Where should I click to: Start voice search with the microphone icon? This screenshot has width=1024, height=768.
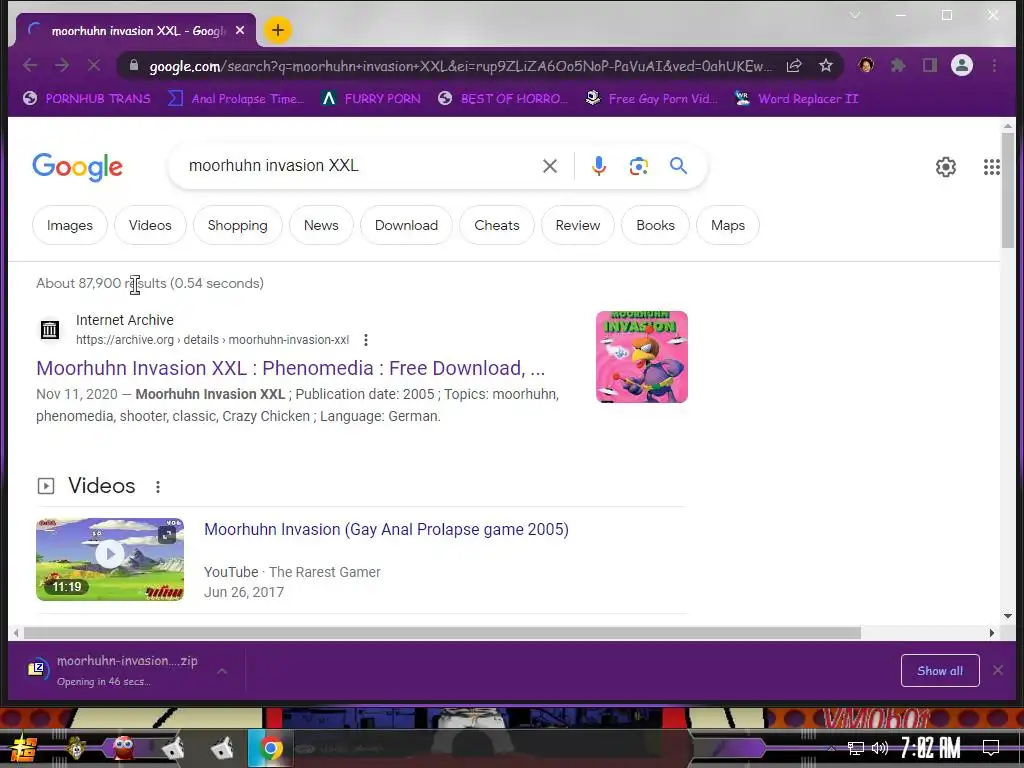(x=598, y=166)
